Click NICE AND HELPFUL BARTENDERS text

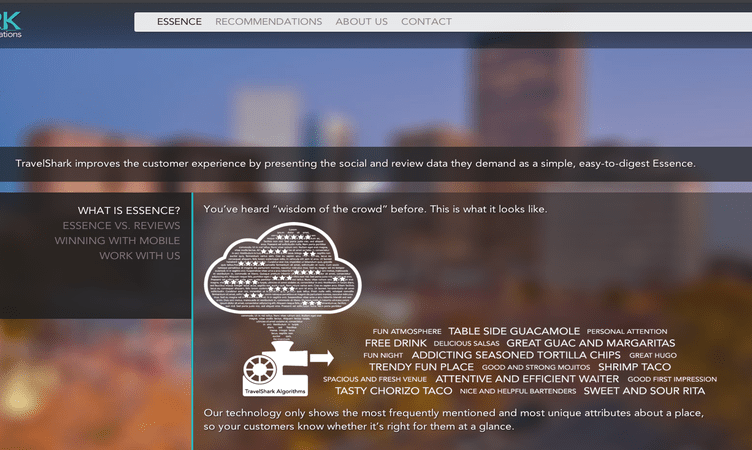(x=518, y=391)
